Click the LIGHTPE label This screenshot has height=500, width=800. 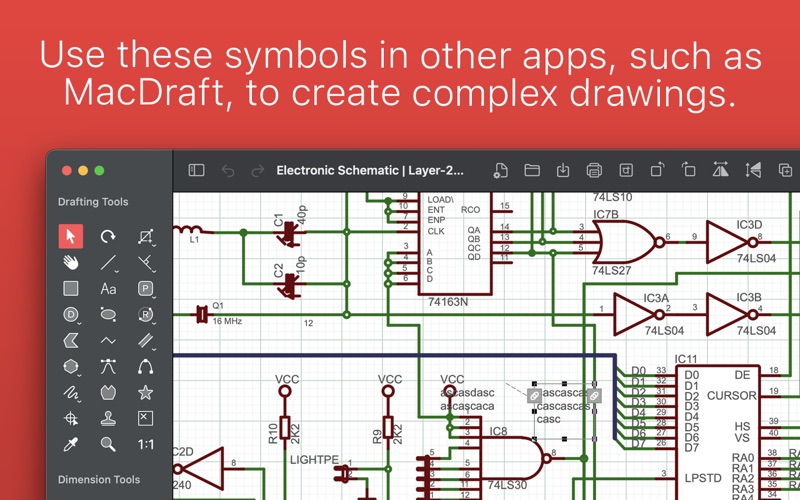(314, 460)
